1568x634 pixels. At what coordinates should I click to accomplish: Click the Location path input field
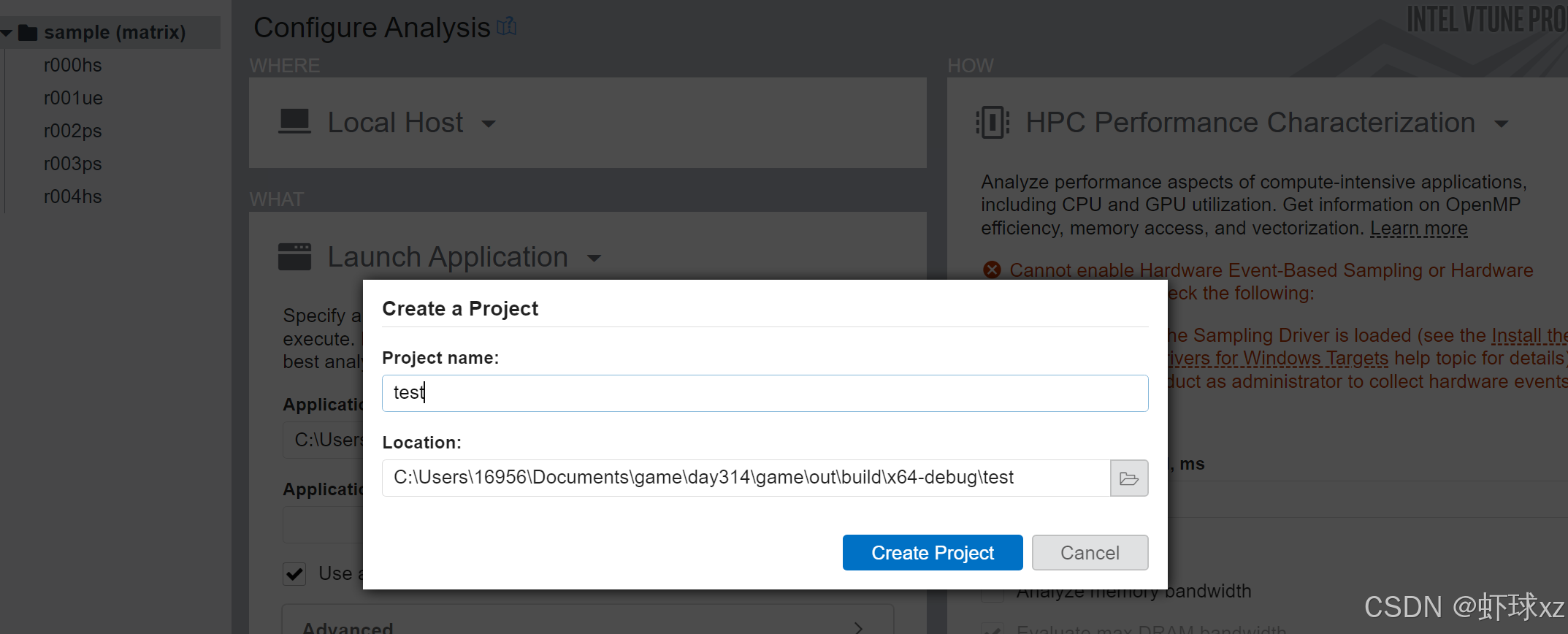(746, 478)
